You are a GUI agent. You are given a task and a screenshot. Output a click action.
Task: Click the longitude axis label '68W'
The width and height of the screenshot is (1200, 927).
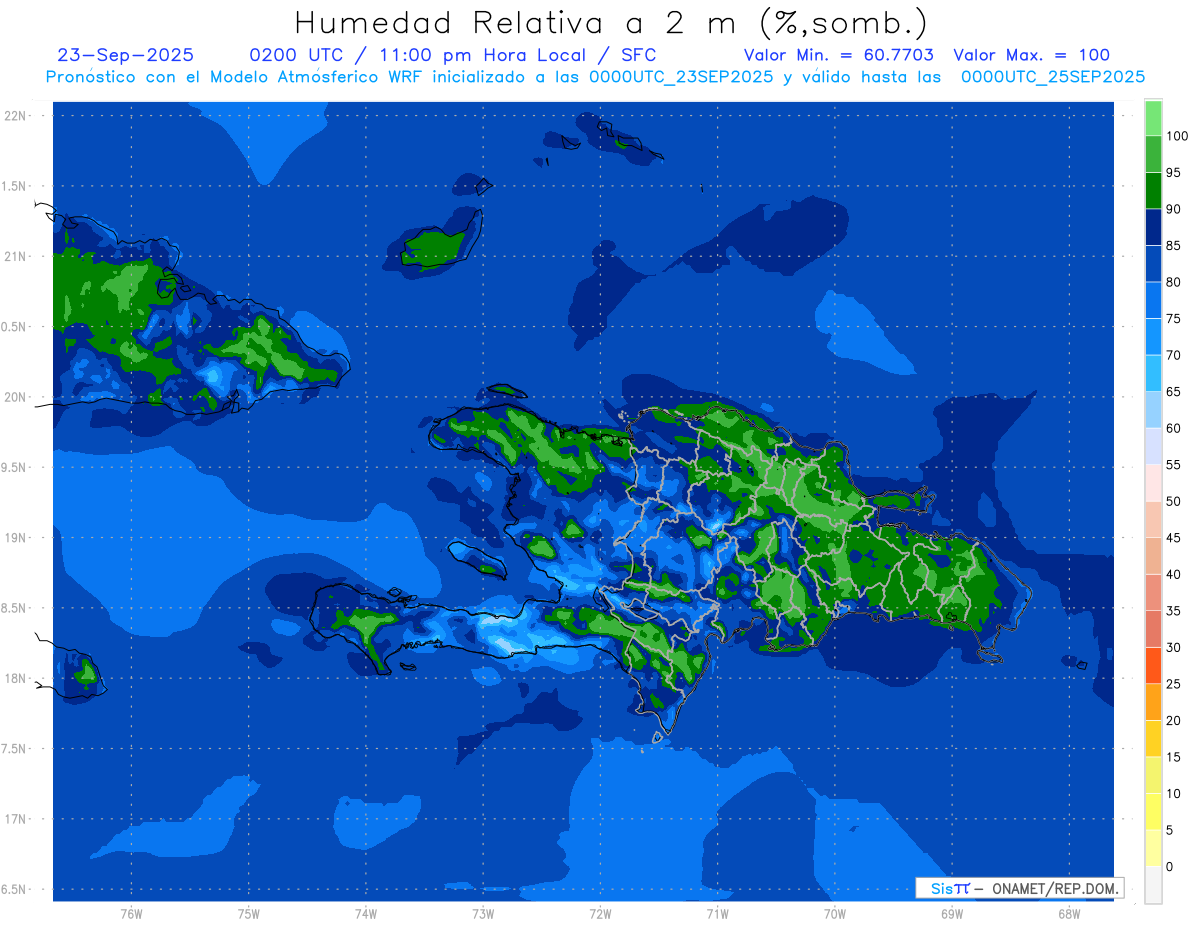pos(1069,914)
